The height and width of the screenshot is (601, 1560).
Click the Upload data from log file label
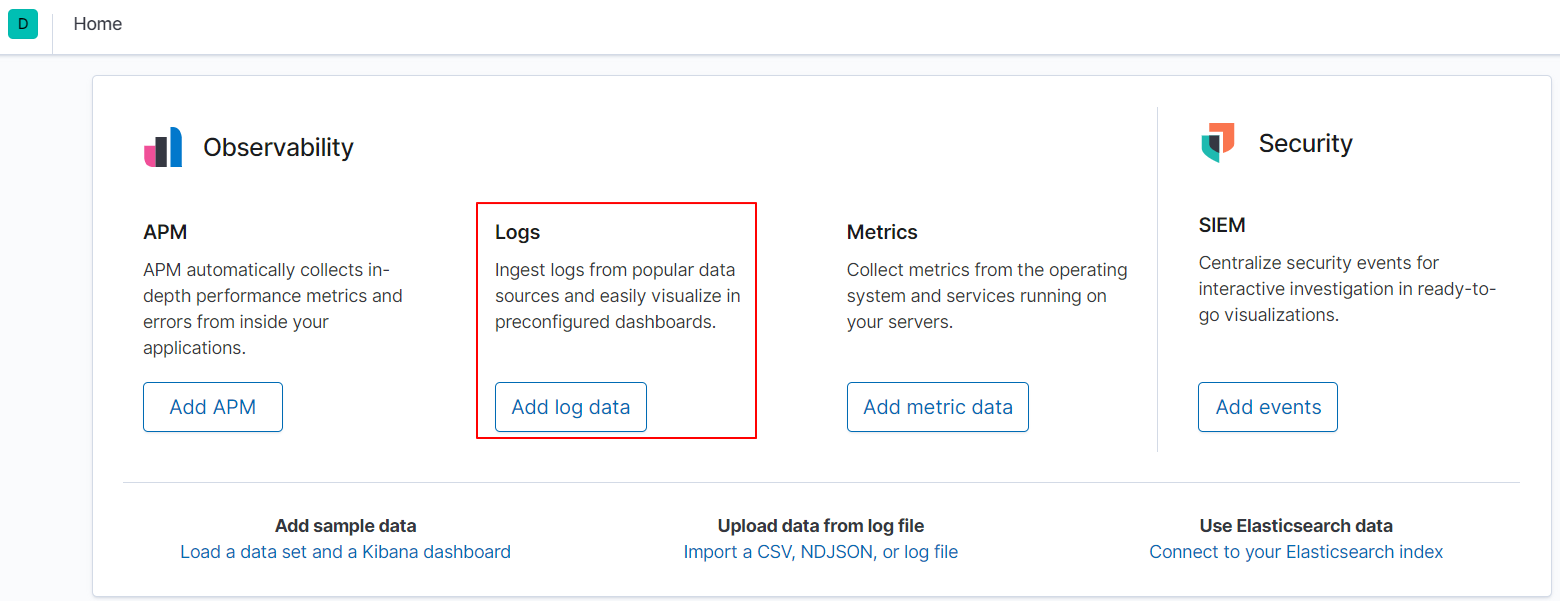pos(821,526)
